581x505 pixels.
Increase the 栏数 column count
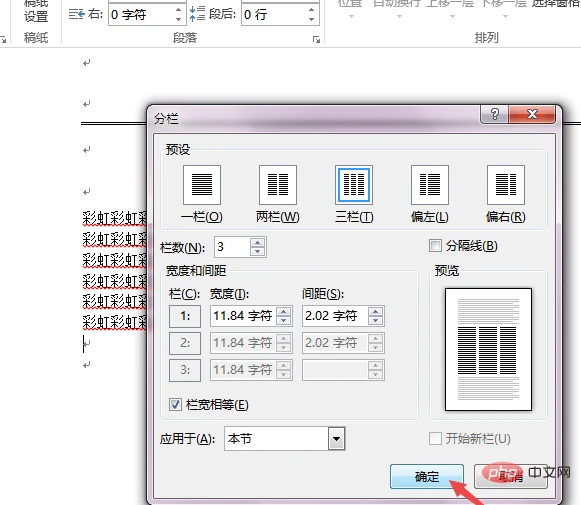tap(258, 243)
